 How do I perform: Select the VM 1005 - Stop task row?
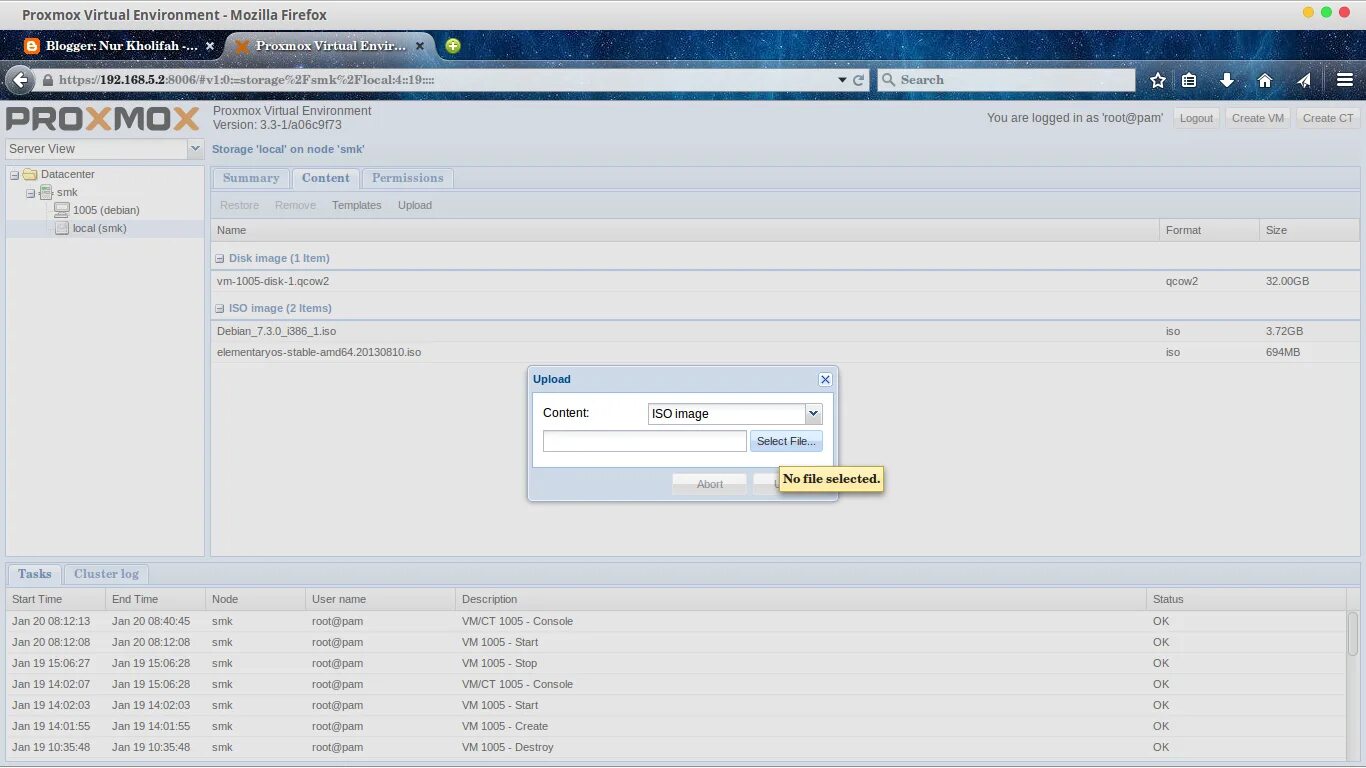(677, 663)
